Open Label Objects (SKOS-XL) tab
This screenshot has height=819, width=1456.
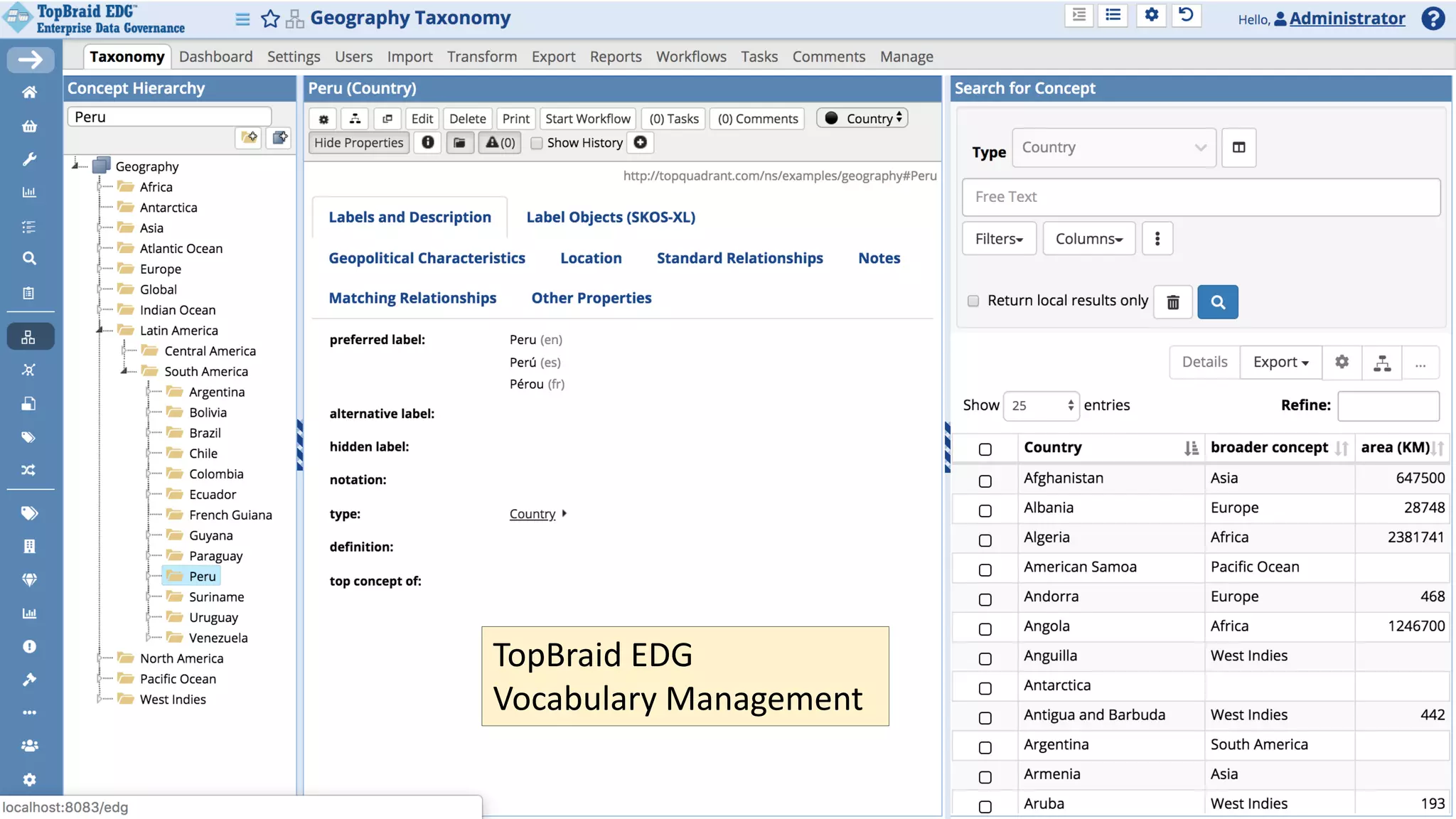611,218
